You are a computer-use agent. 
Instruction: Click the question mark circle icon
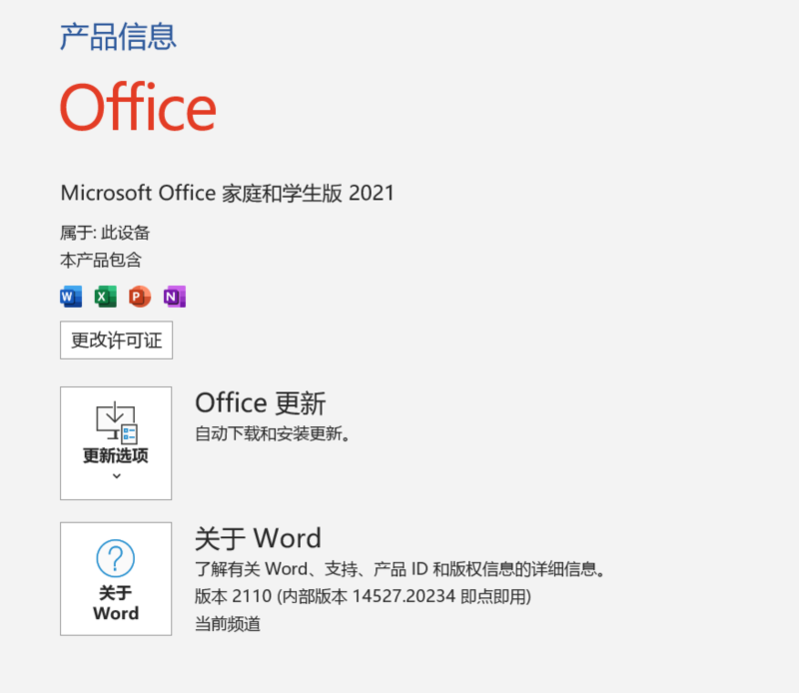116,558
